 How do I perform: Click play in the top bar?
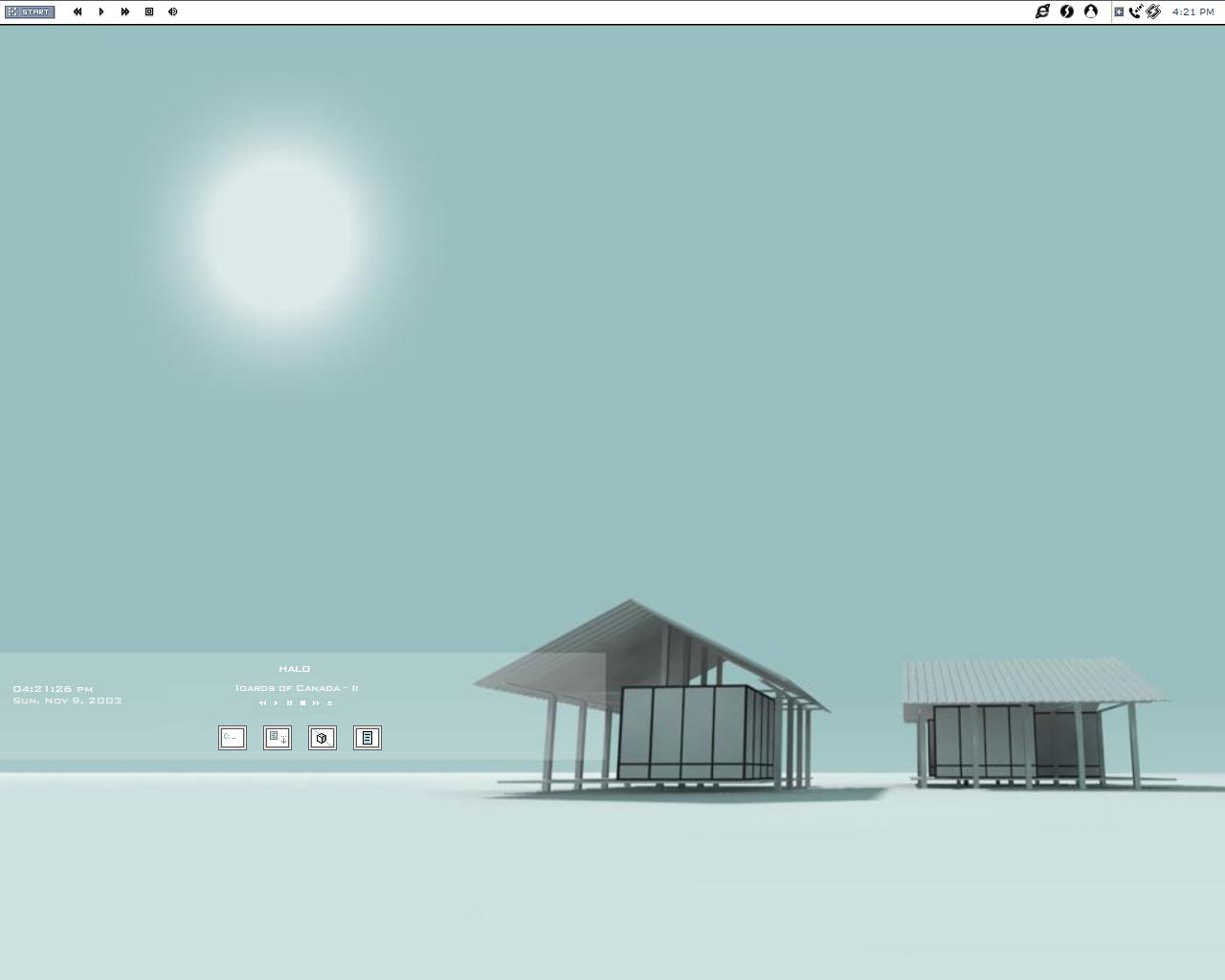click(101, 11)
